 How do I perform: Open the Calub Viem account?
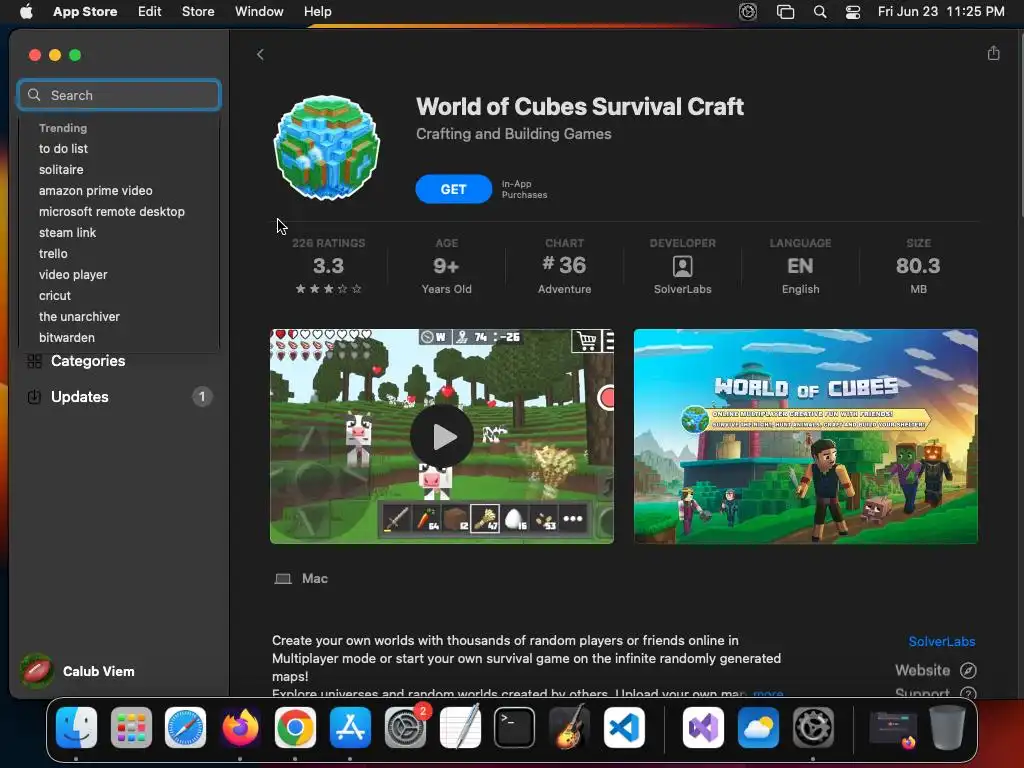point(77,671)
